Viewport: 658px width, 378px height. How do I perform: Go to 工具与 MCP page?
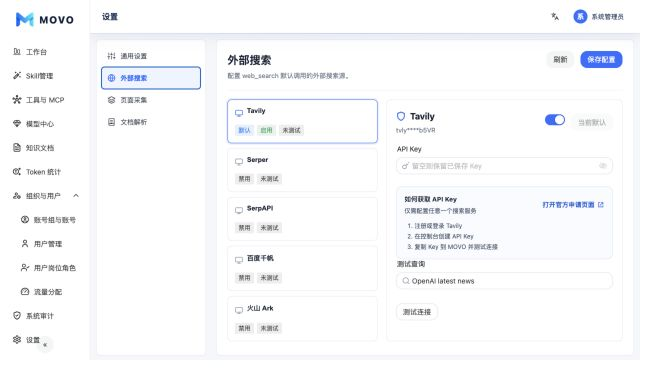(45, 100)
